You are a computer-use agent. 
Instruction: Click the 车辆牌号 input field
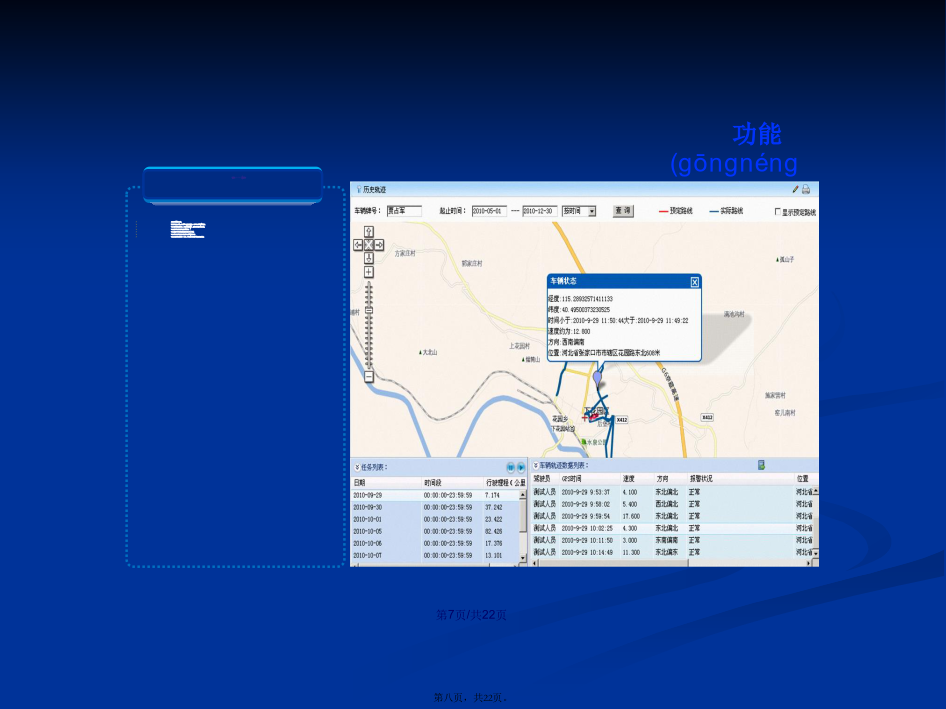pos(404,211)
